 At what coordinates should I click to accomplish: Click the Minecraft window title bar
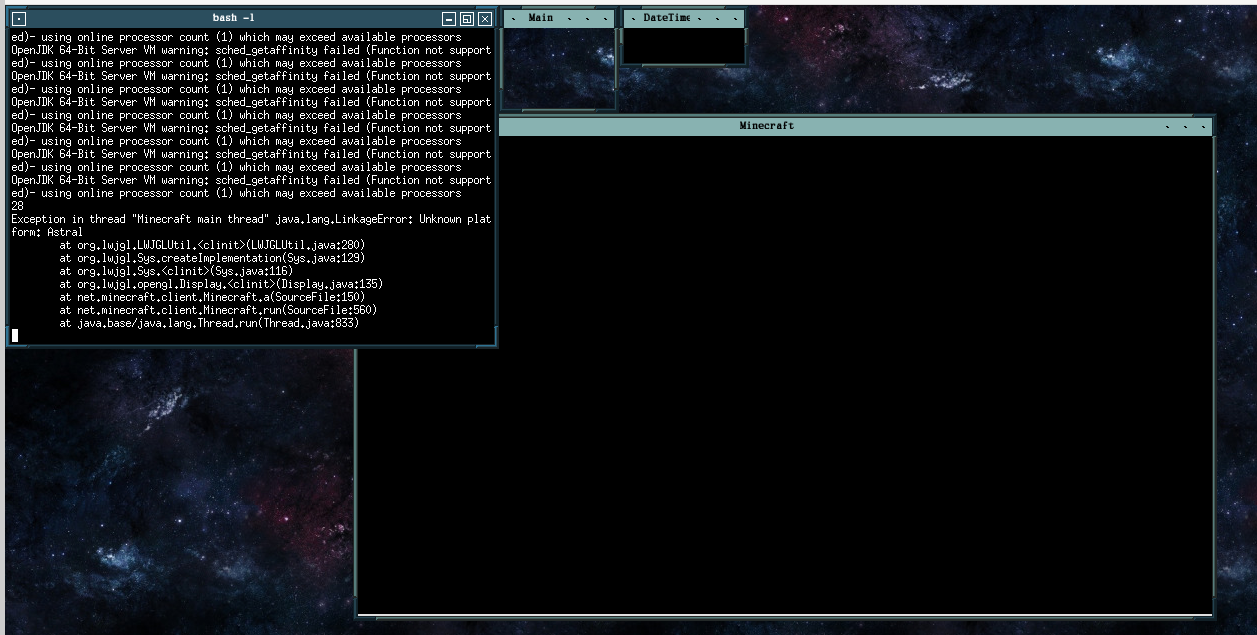(x=766, y=126)
